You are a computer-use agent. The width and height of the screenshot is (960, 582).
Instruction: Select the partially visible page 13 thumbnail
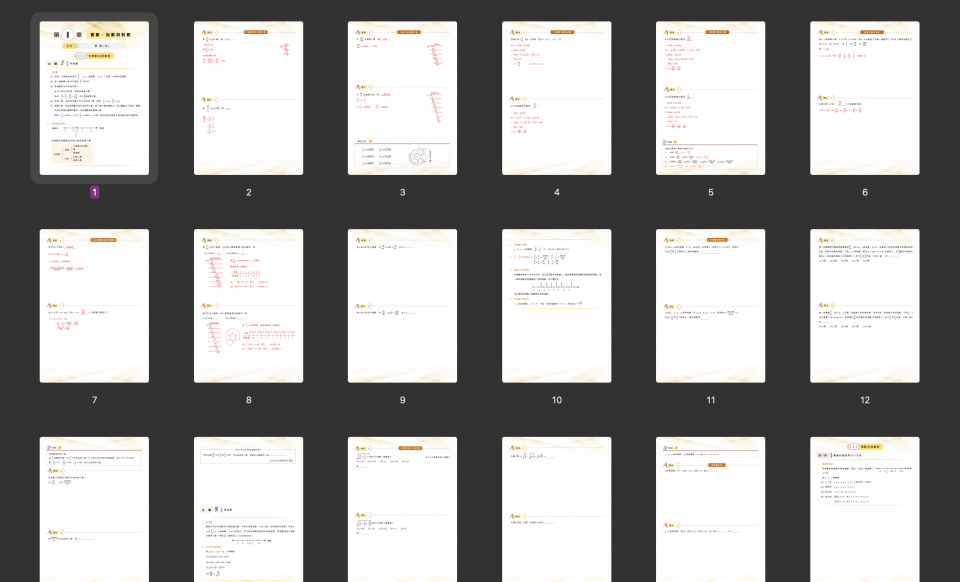(94, 510)
